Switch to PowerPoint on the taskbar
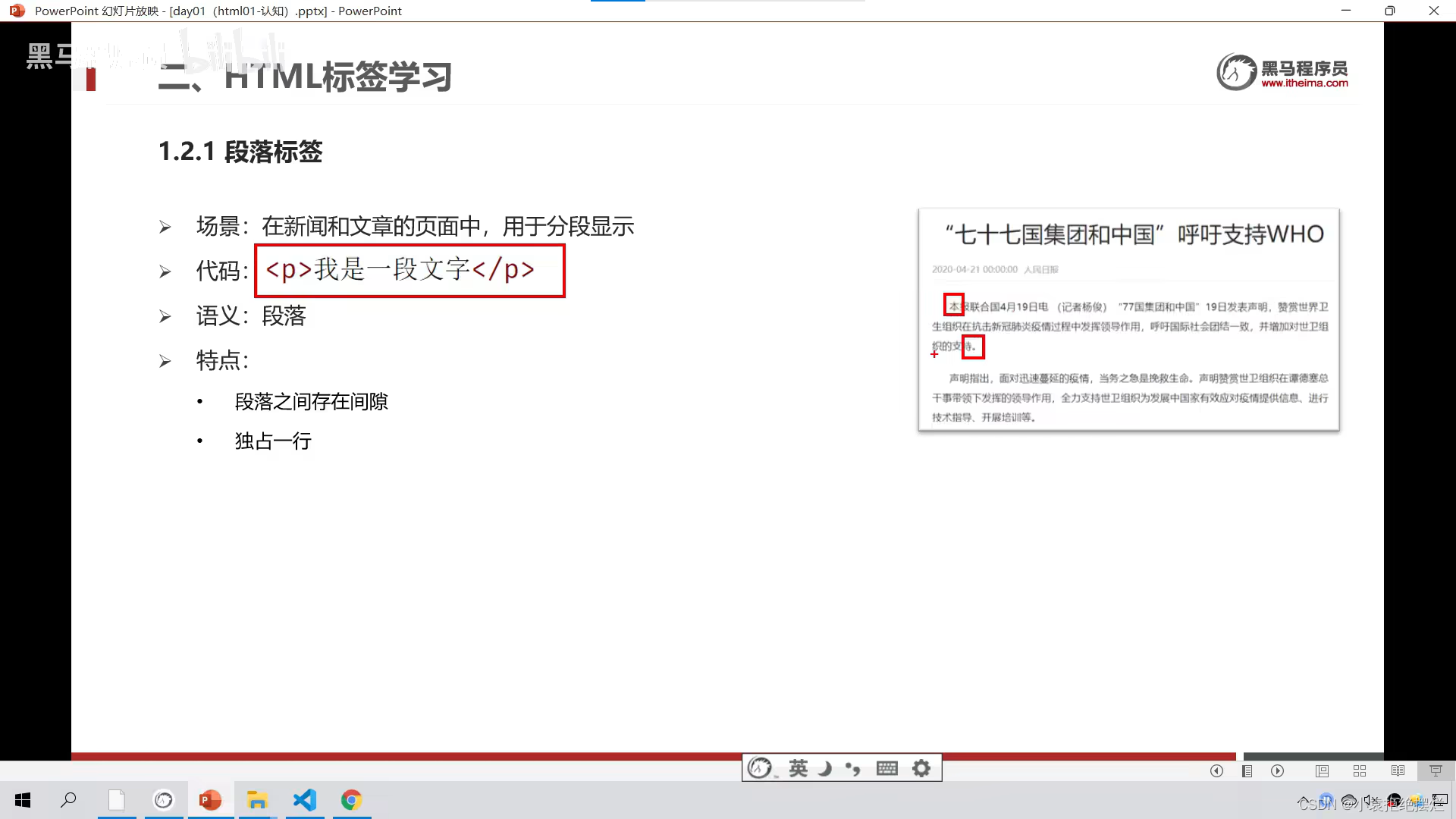 (x=210, y=800)
